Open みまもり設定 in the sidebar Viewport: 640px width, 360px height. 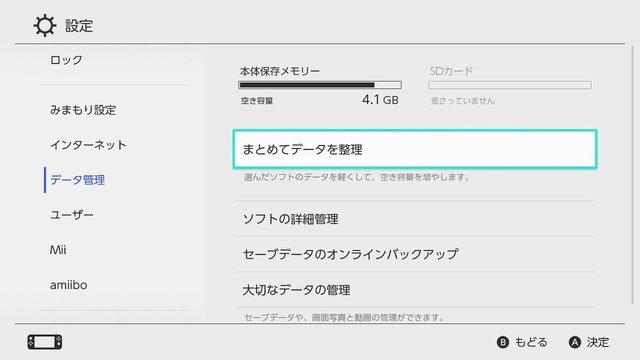[x=83, y=110]
